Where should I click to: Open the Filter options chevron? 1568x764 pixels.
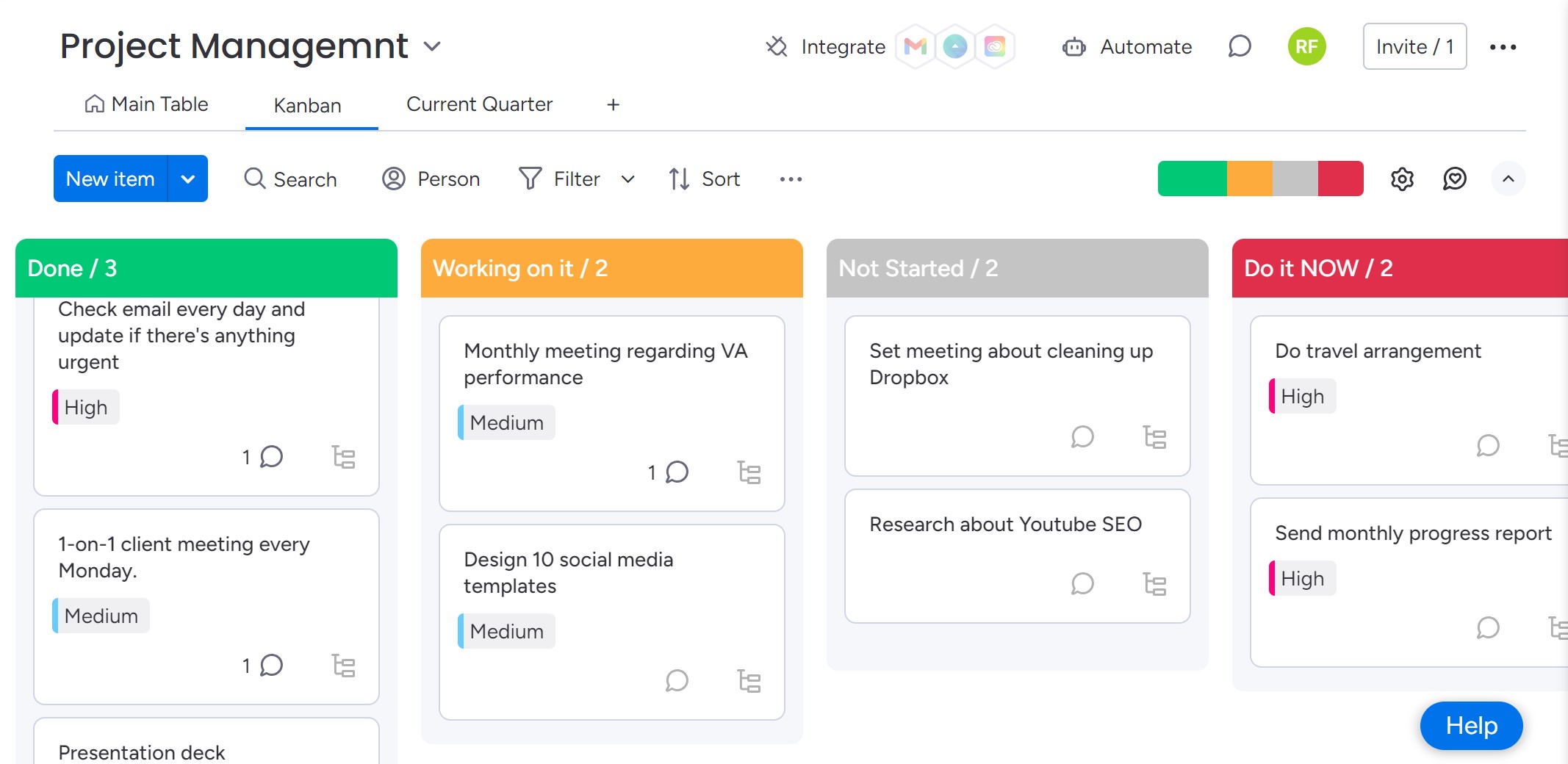point(627,179)
